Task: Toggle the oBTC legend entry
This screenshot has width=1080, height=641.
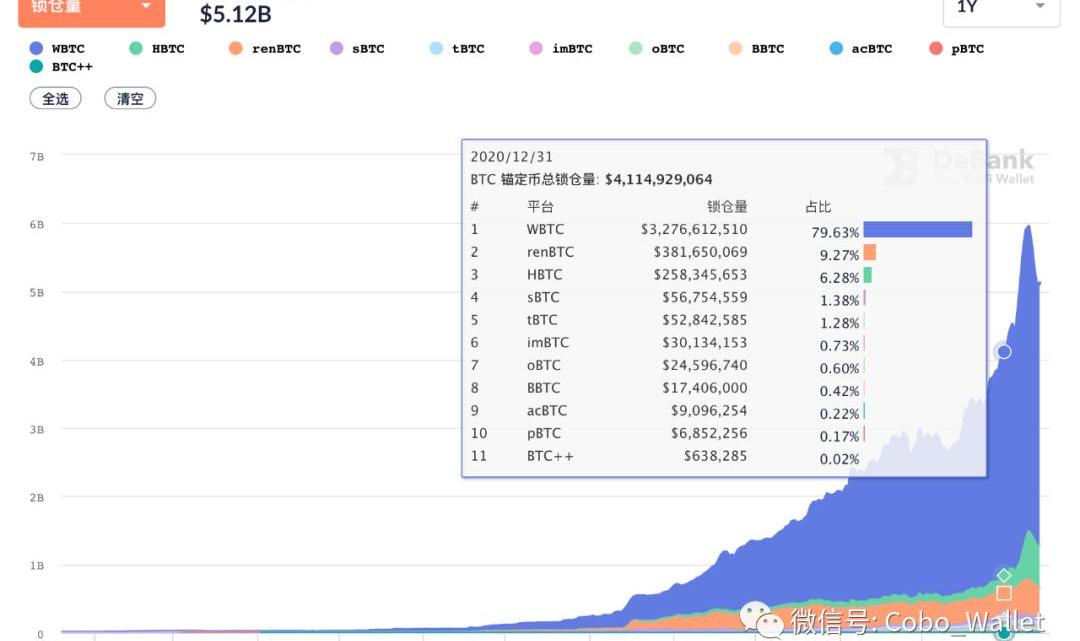Action: click(636, 49)
